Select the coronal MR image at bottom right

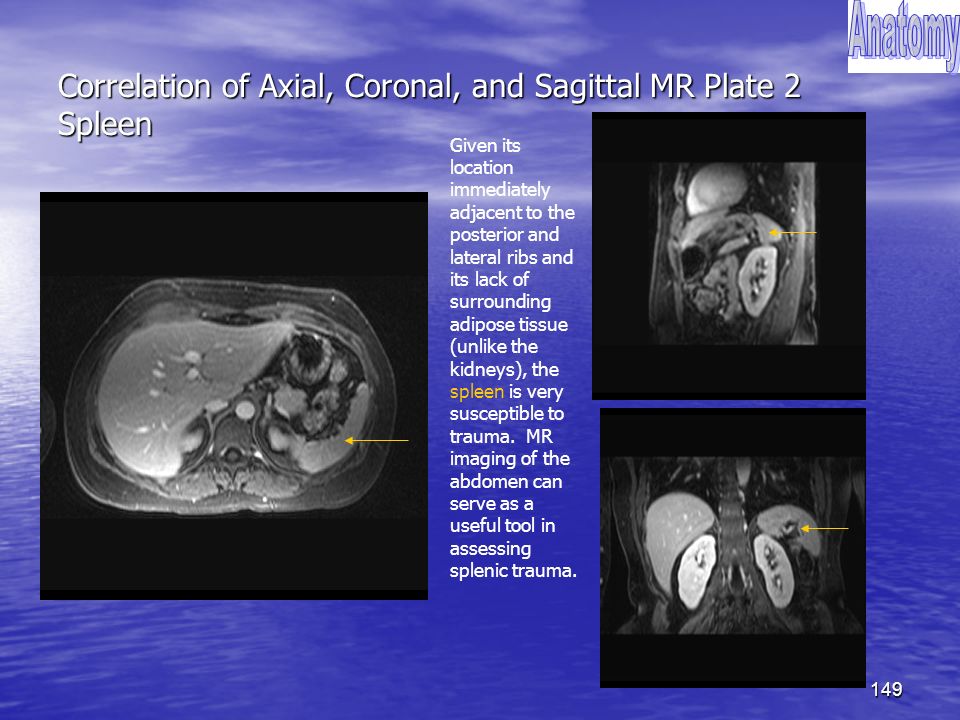733,548
